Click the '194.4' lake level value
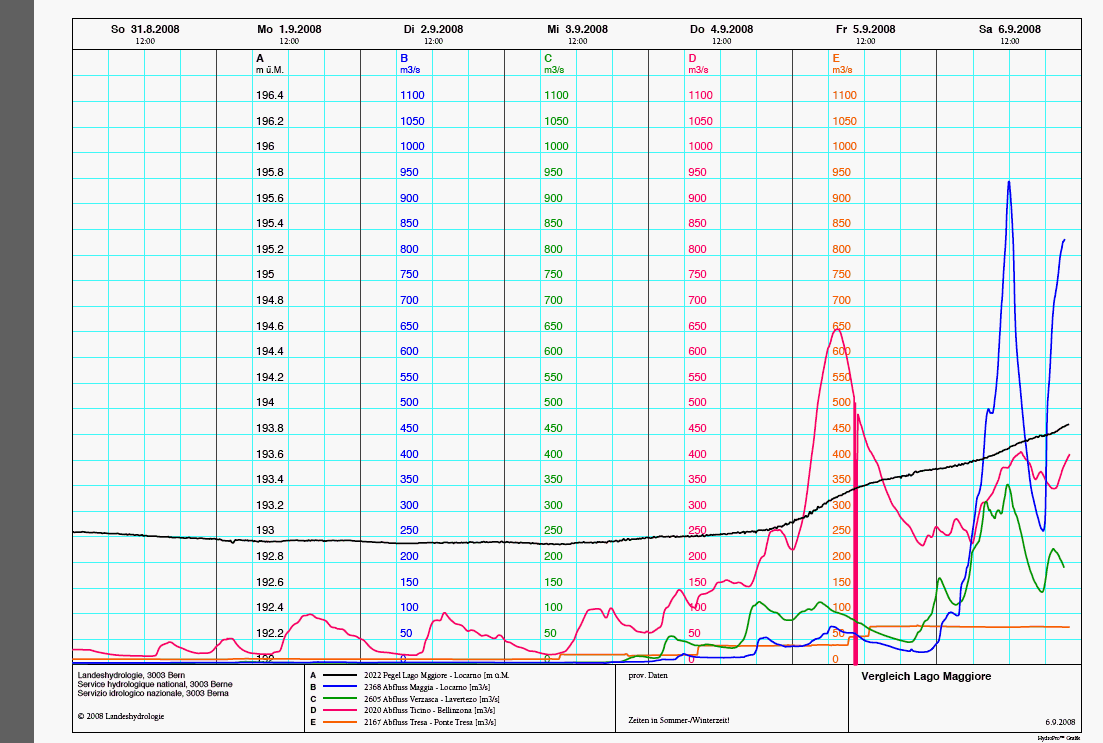The width and height of the screenshot is (1103, 743). [x=270, y=351]
